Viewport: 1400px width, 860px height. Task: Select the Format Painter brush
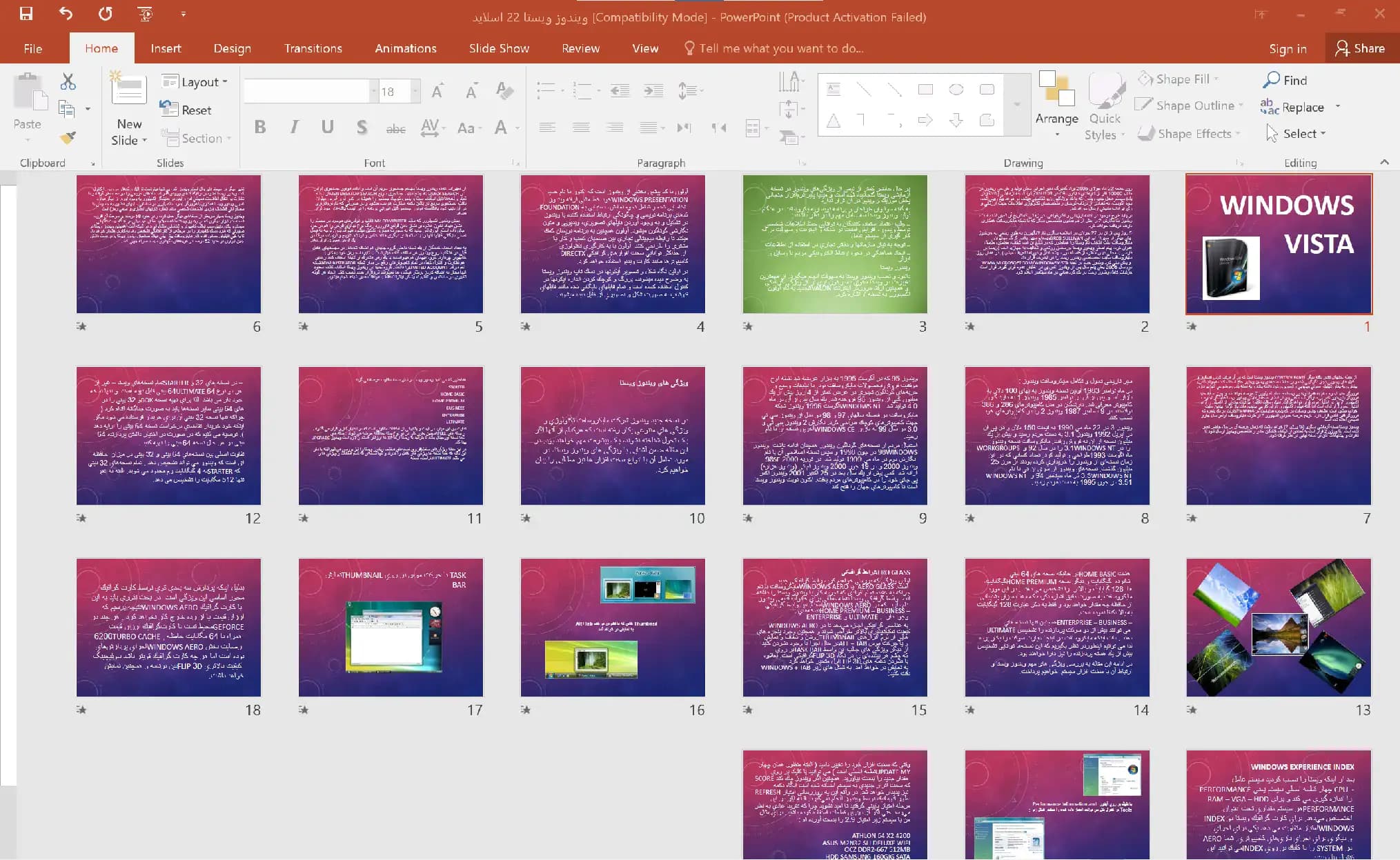68,137
